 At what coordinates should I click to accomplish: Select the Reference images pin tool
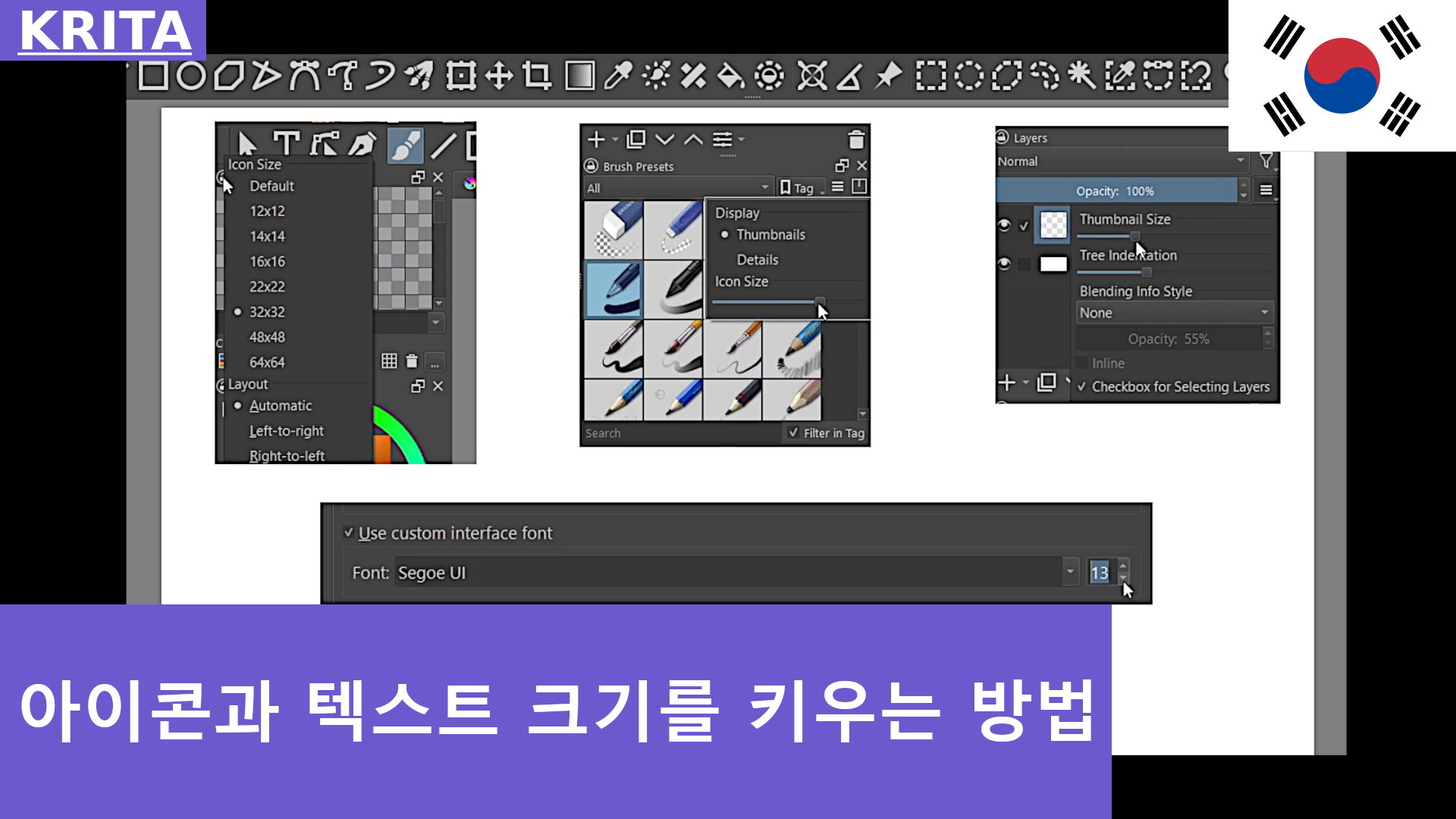click(888, 76)
